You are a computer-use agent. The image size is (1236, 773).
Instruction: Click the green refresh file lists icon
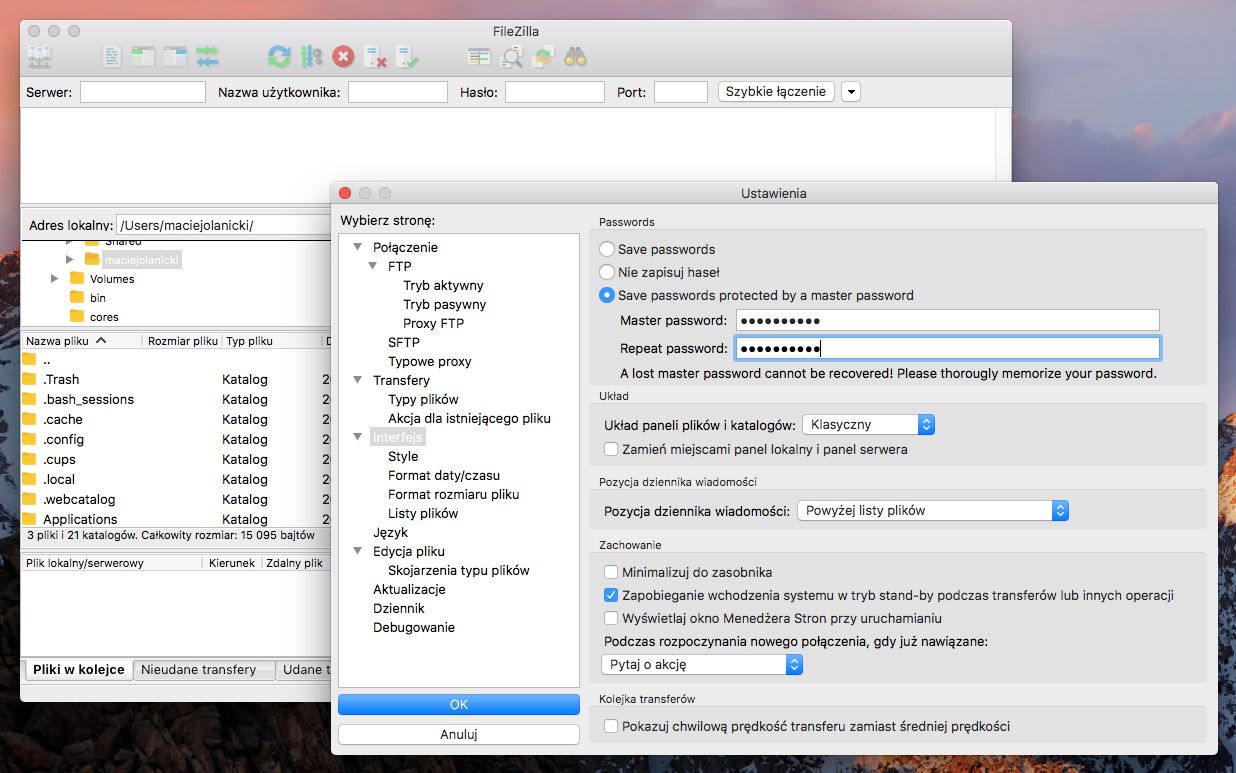click(x=279, y=57)
